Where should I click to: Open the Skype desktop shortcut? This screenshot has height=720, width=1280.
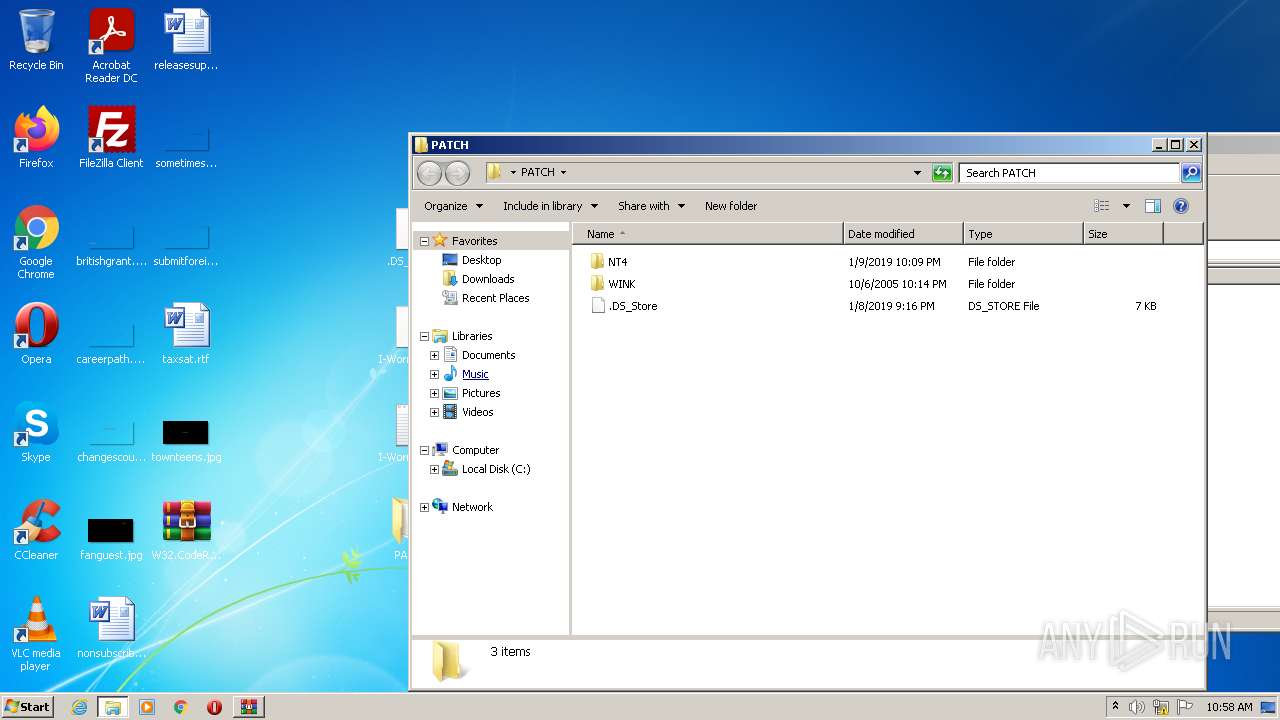[x=36, y=432]
